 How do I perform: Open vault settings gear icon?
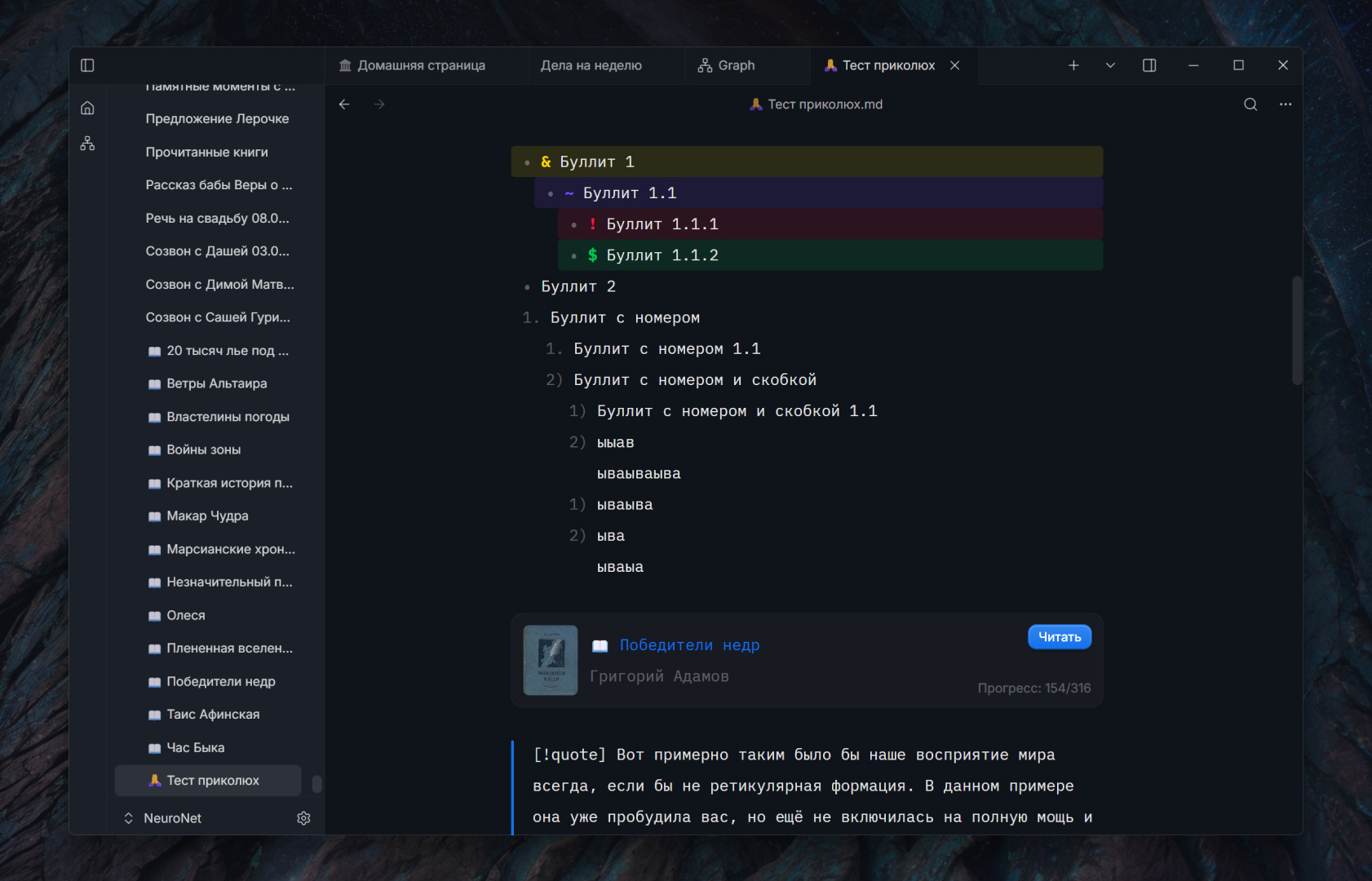click(x=303, y=818)
